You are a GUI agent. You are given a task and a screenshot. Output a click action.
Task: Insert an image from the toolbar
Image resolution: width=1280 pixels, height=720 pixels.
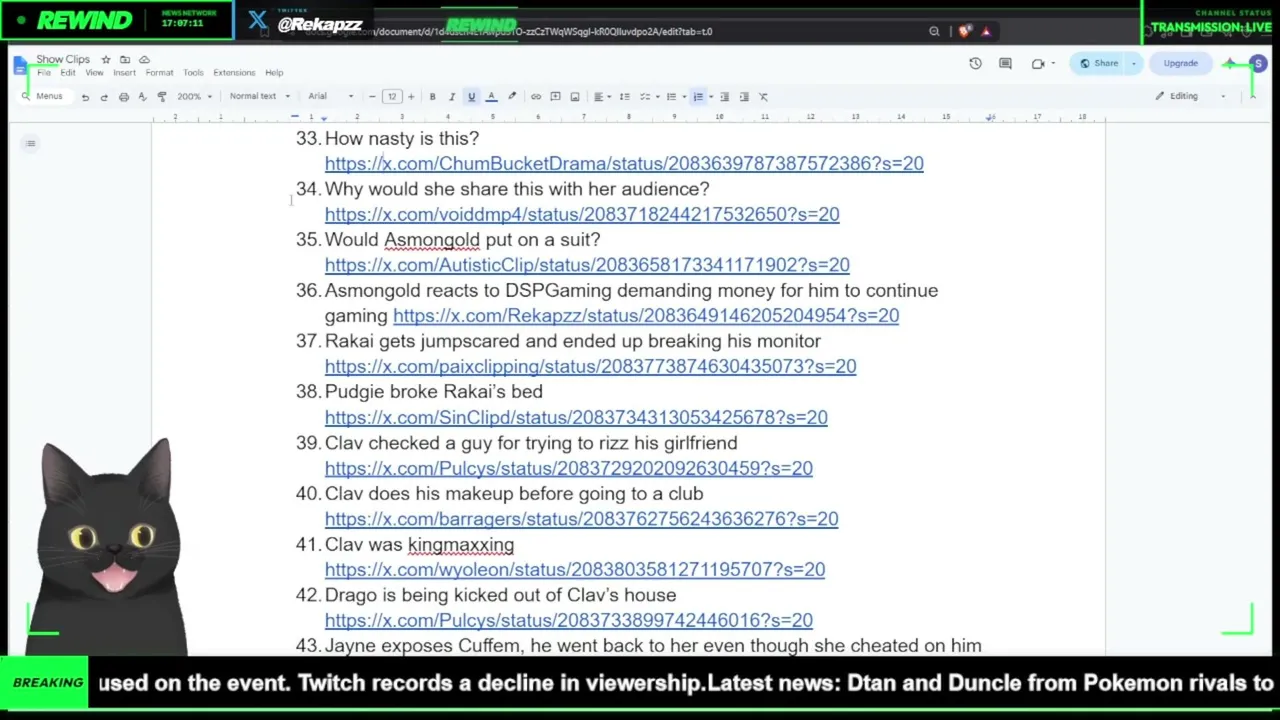click(x=575, y=97)
